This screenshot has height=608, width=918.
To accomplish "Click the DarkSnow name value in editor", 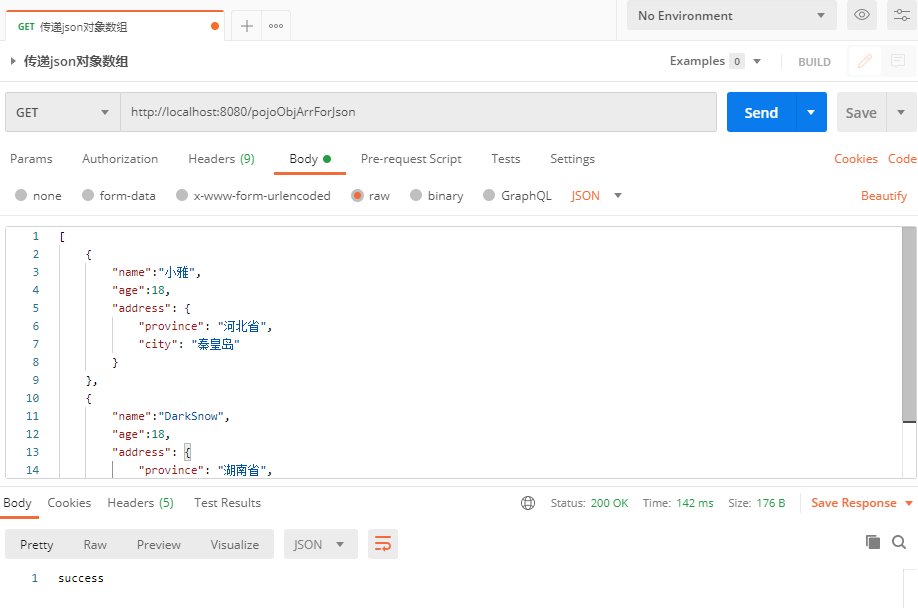I will pos(191,416).
